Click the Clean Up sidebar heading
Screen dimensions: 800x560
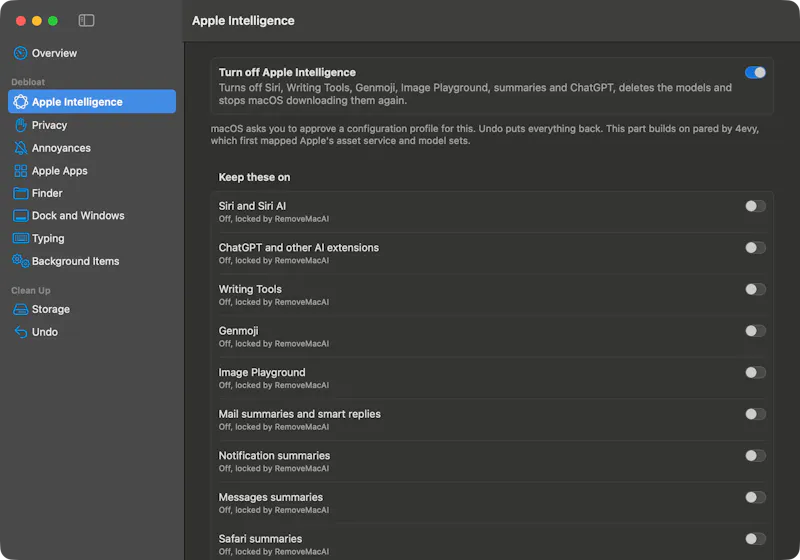tap(31, 290)
